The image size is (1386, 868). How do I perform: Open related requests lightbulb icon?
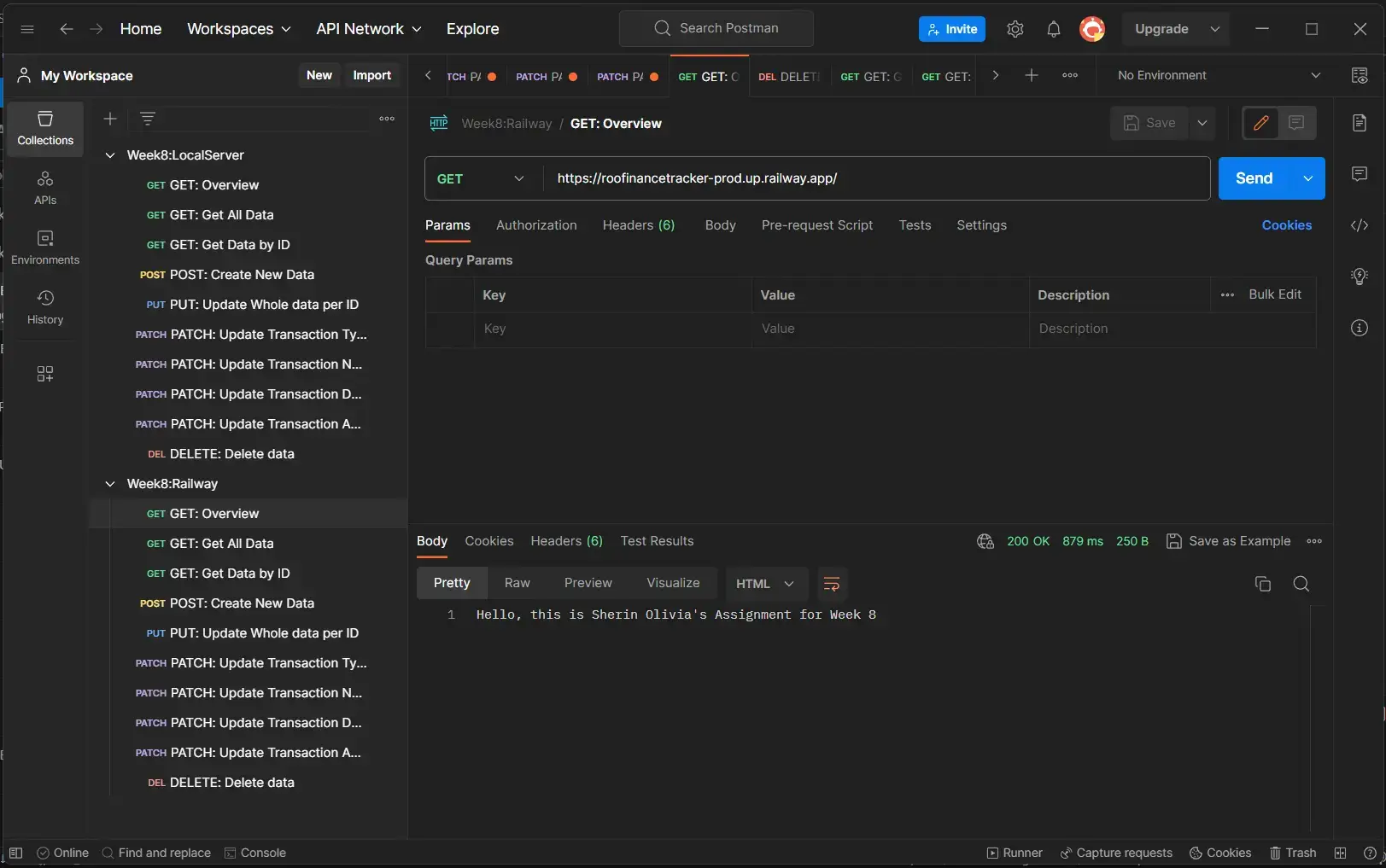[1360, 277]
